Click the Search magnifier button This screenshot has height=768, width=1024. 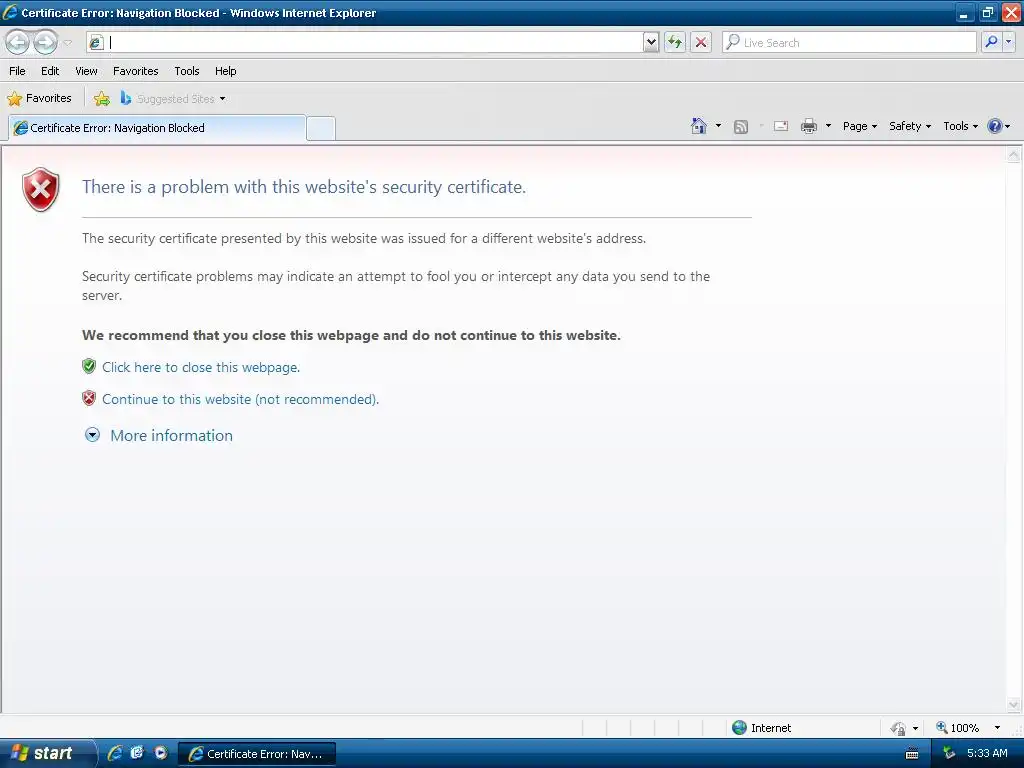pyautogui.click(x=991, y=42)
